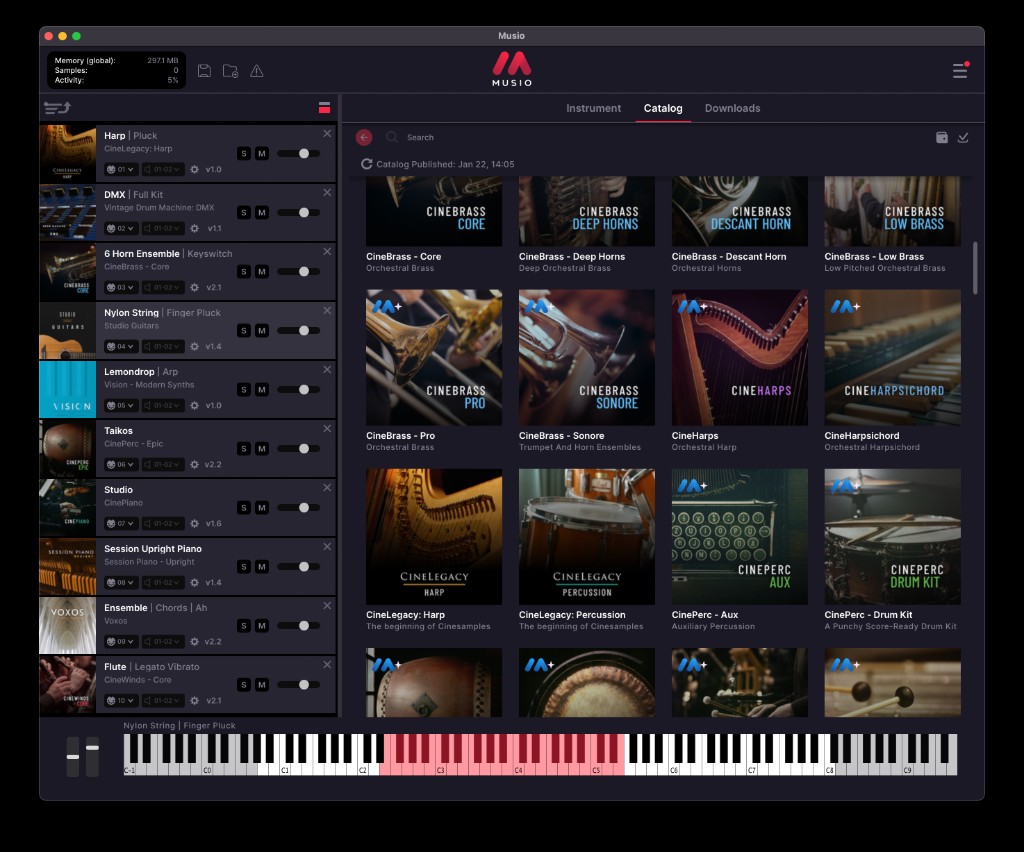
Task: Open the CineHarps catalog entry
Action: pyautogui.click(x=739, y=357)
